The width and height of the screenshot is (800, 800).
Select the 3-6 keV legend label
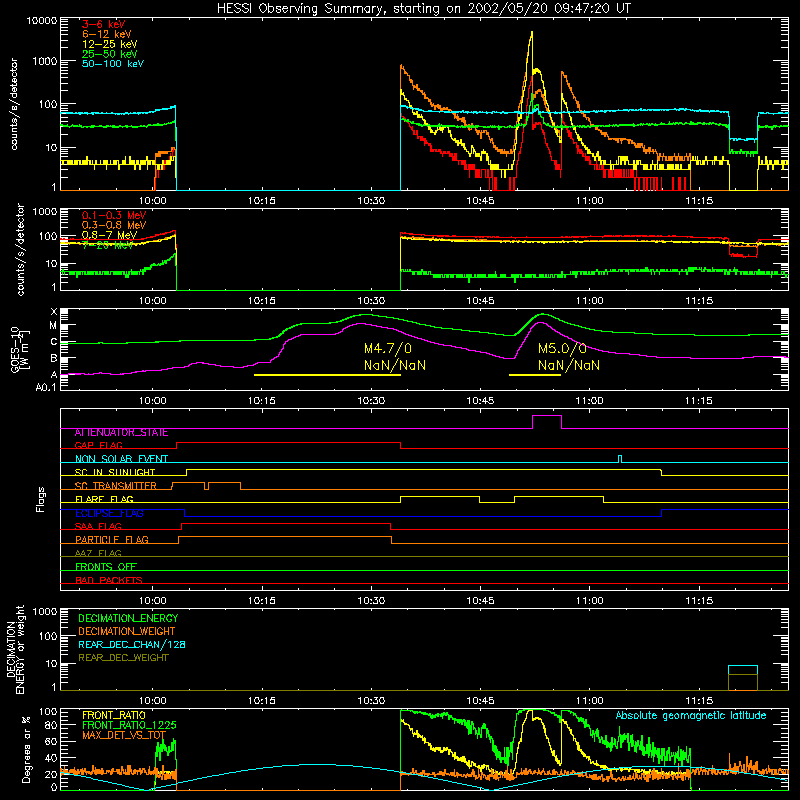pos(103,24)
